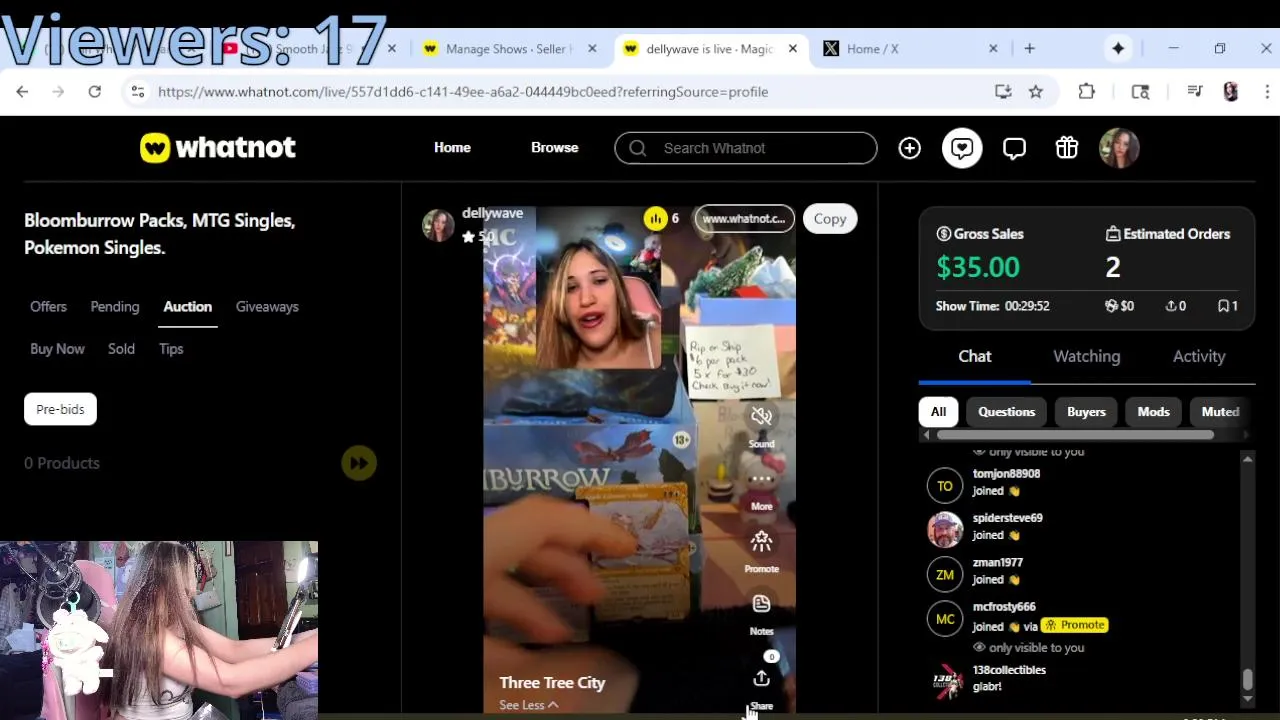The height and width of the screenshot is (720, 1280).
Task: Click the Search Whatnot field
Action: pyautogui.click(x=746, y=148)
